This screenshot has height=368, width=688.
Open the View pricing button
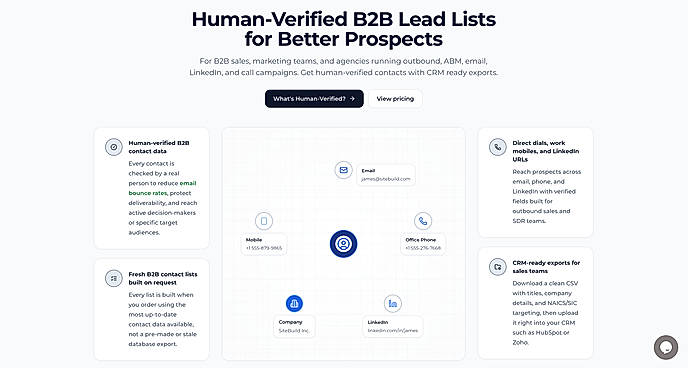395,99
